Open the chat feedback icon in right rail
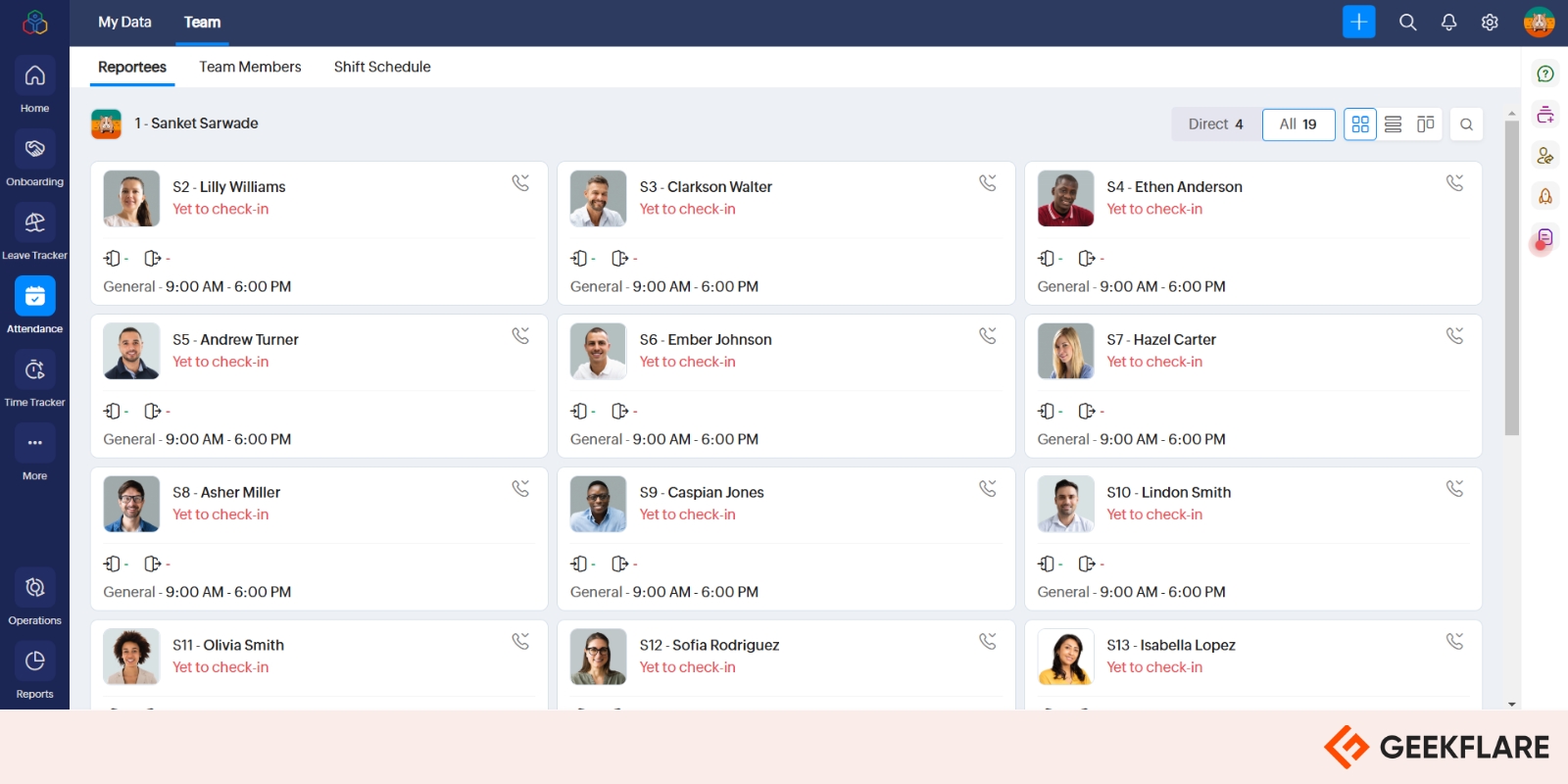 (1545, 238)
